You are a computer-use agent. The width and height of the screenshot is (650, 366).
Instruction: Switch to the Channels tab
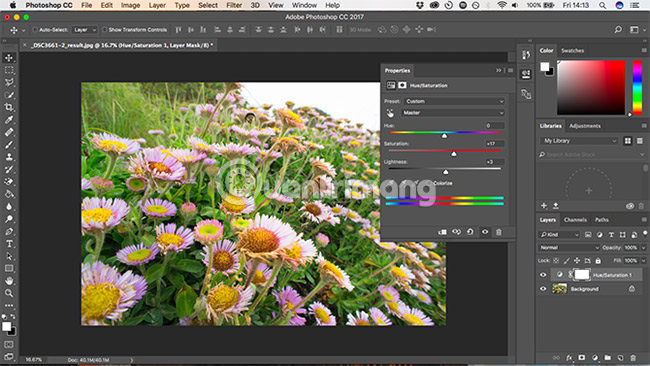coord(575,220)
